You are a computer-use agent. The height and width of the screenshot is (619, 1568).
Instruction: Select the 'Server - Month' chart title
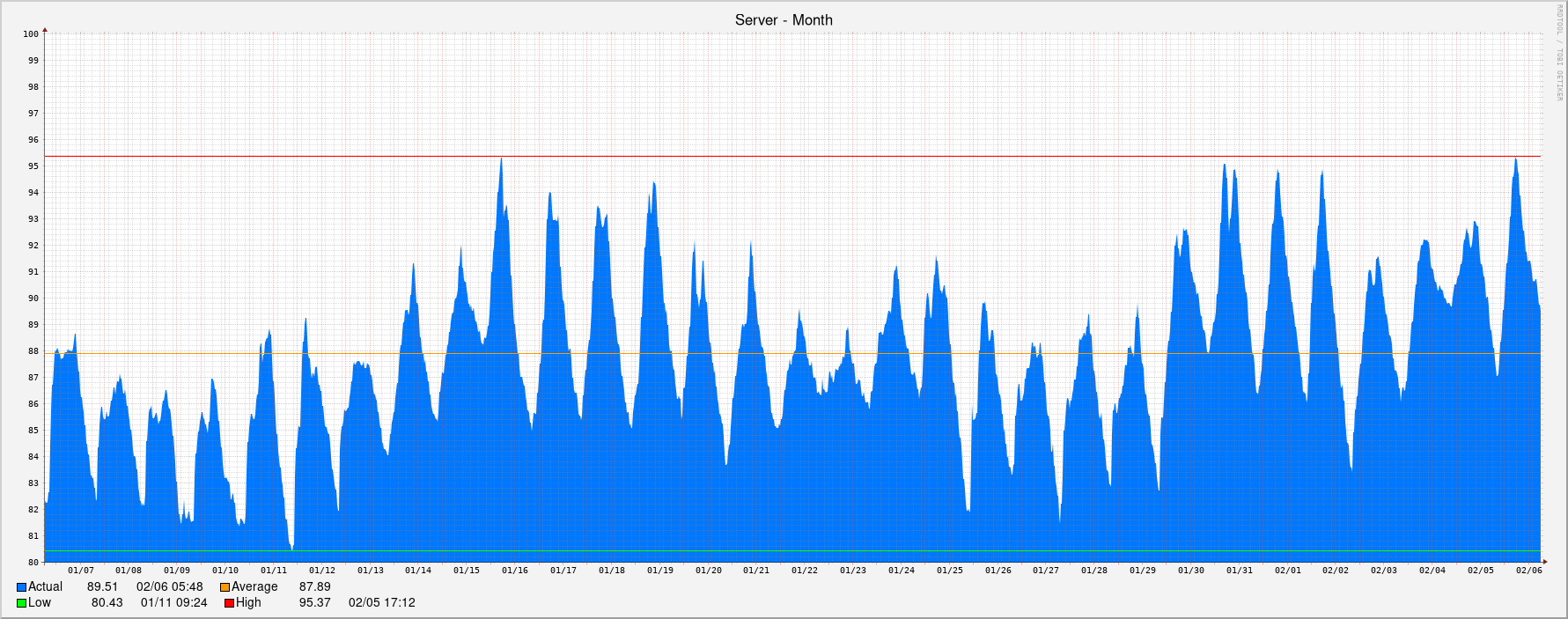(784, 19)
